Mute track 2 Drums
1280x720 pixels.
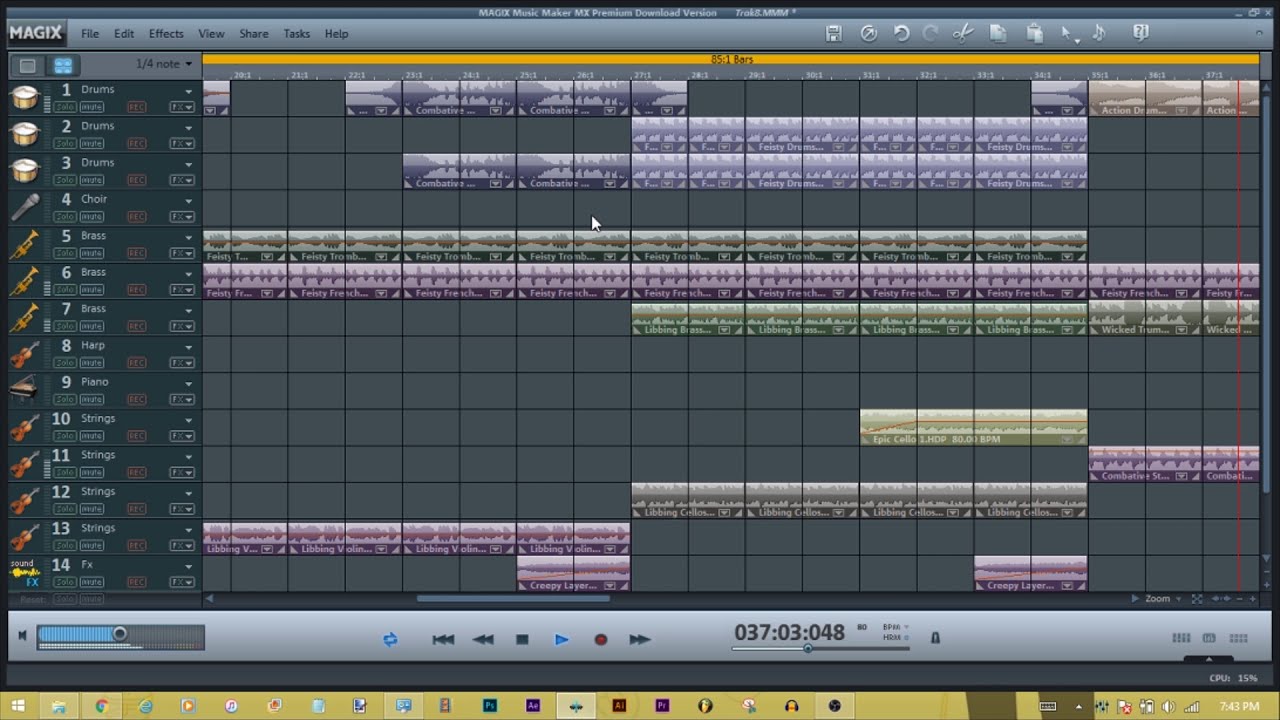tap(92, 143)
